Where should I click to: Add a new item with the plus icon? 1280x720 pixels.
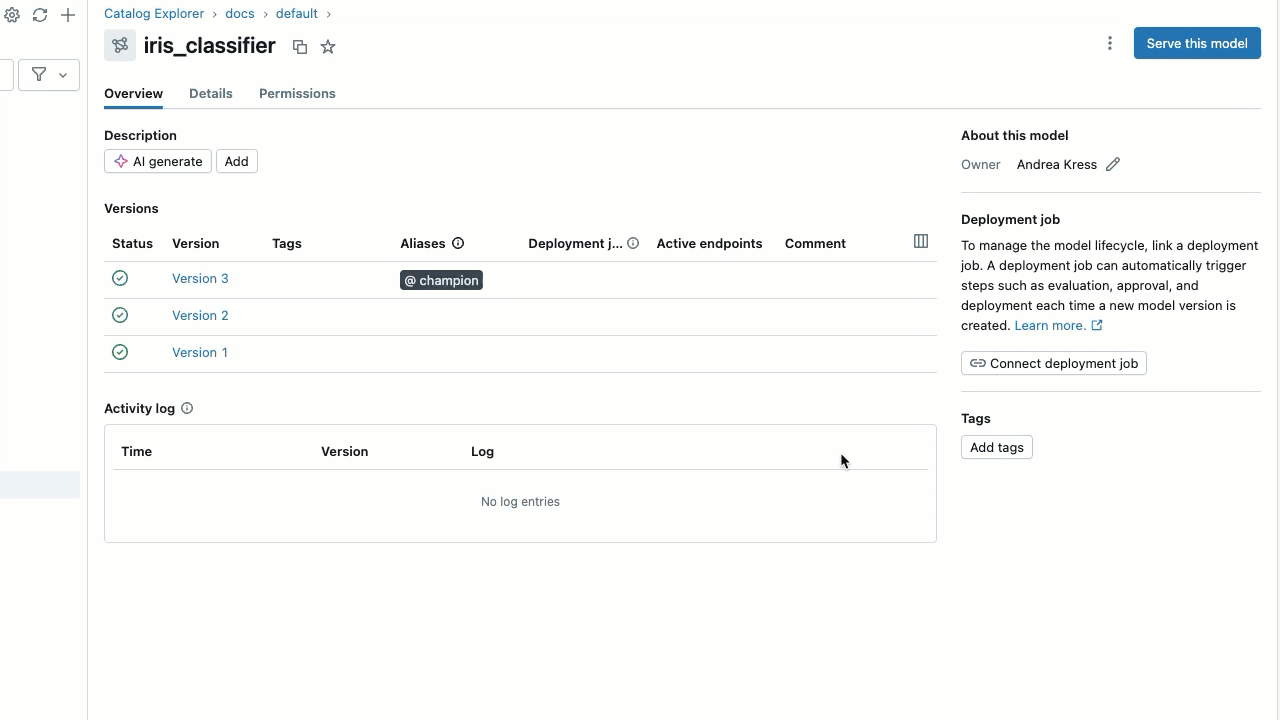click(68, 15)
